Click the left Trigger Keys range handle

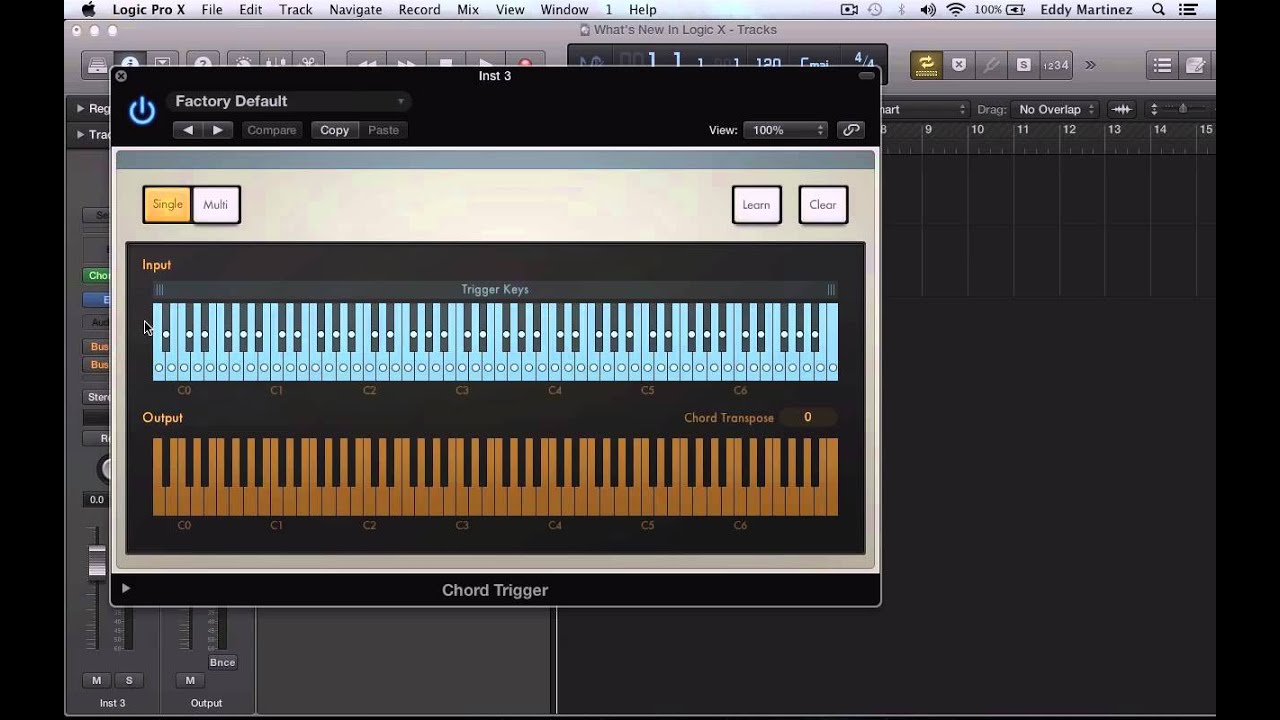pyautogui.click(x=159, y=290)
